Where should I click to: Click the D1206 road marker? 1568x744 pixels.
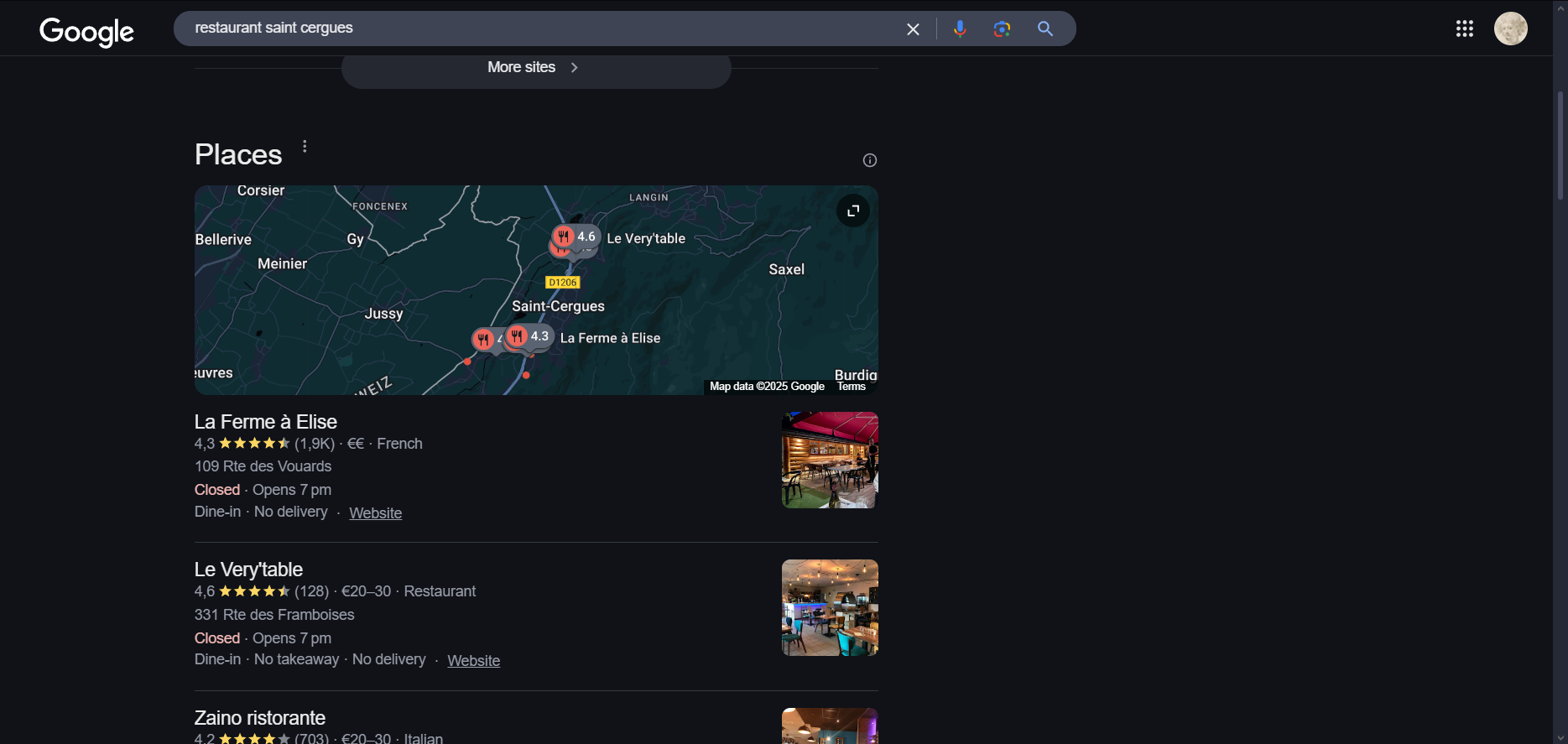(x=563, y=283)
